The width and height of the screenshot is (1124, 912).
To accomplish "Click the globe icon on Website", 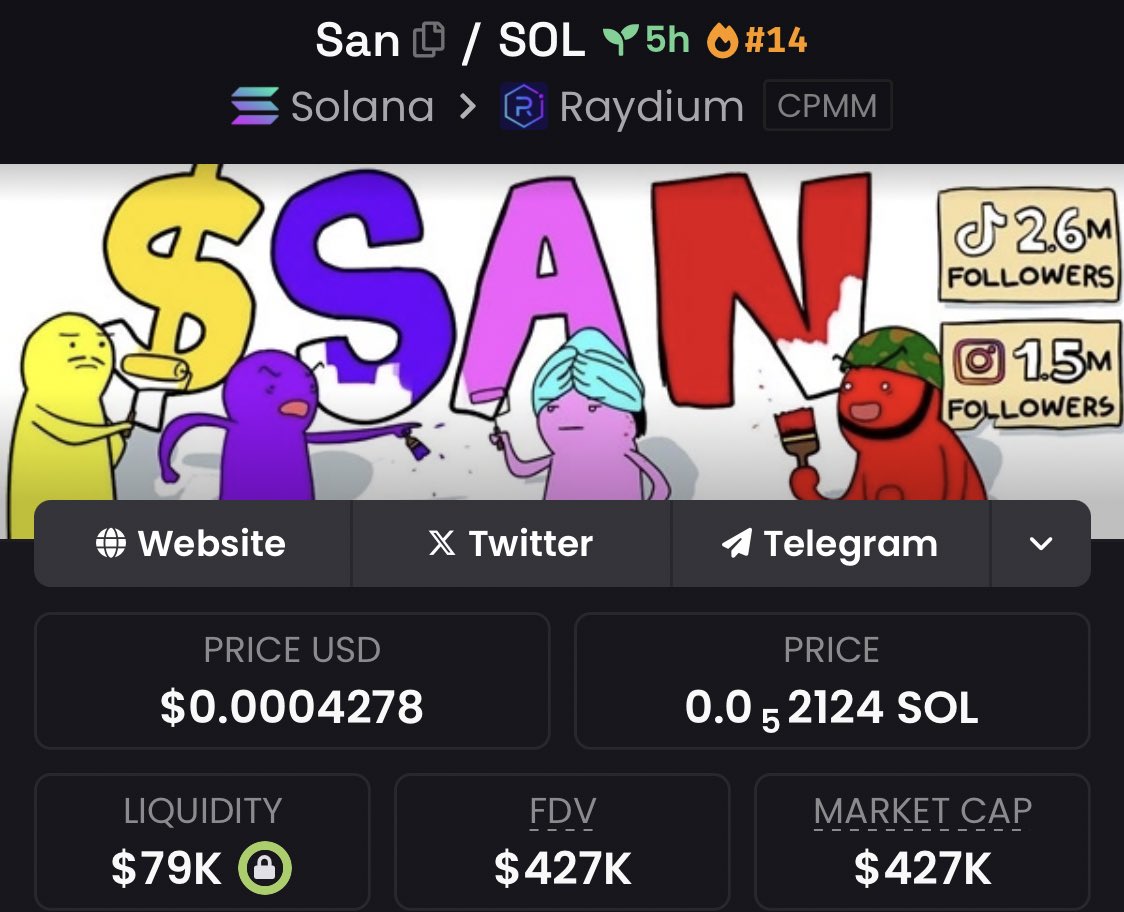I will click(110, 543).
